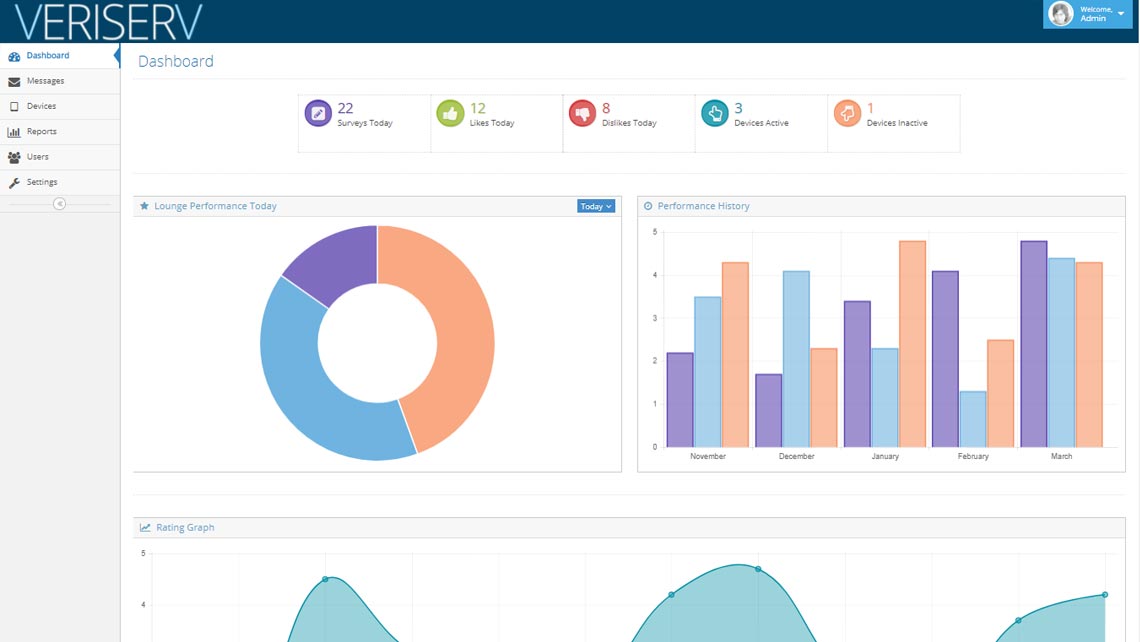Click the Surveys Today pencil icon
Screen dimensions: 1140x642
[x=318, y=114]
